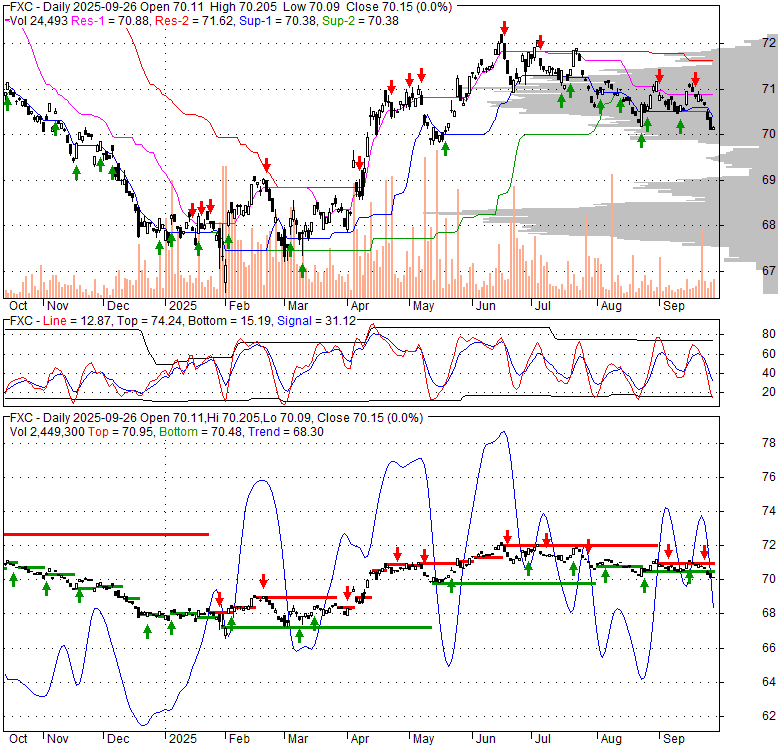Click the 40 level on the oscillator axis
780x745 pixels.
[x=769, y=373]
